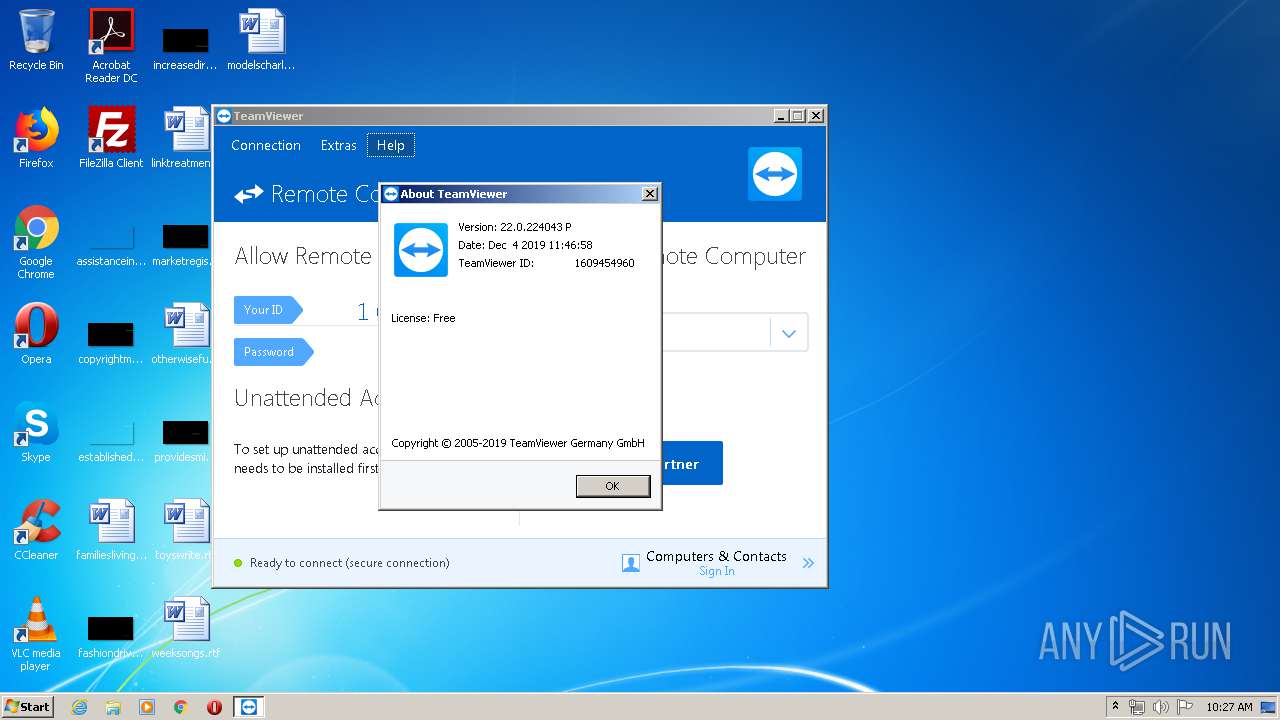Viewport: 1280px width, 720px height.
Task: Select Google Chrome desktop shortcut
Action: [x=36, y=241]
